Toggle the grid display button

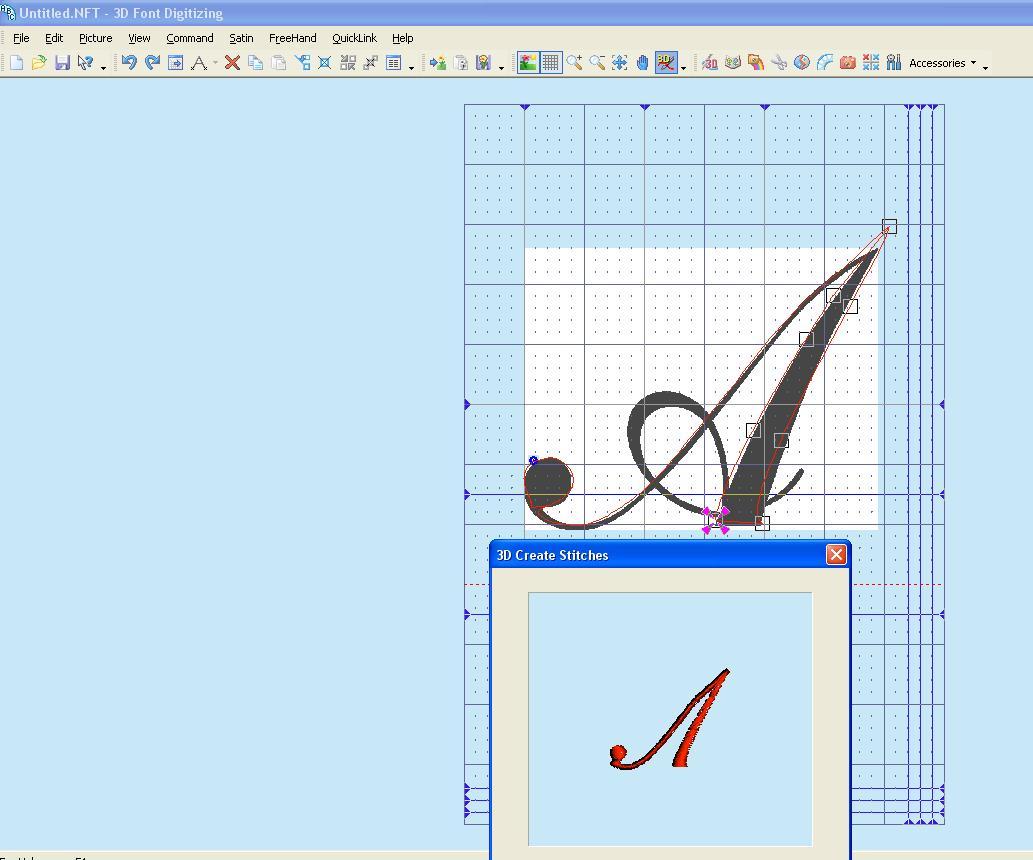[x=551, y=63]
